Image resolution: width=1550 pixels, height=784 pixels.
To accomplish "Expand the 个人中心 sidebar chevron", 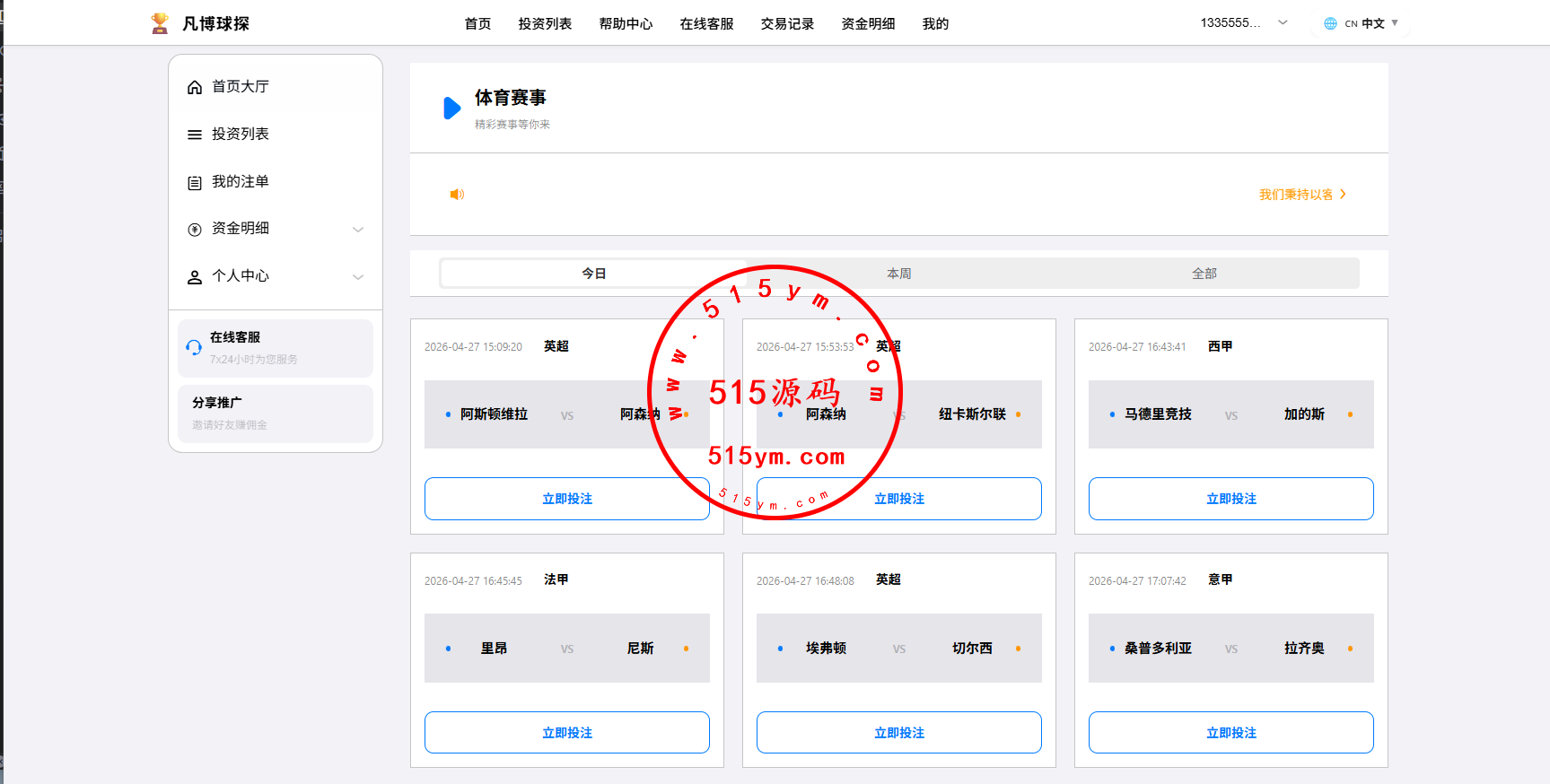I will pos(358,277).
